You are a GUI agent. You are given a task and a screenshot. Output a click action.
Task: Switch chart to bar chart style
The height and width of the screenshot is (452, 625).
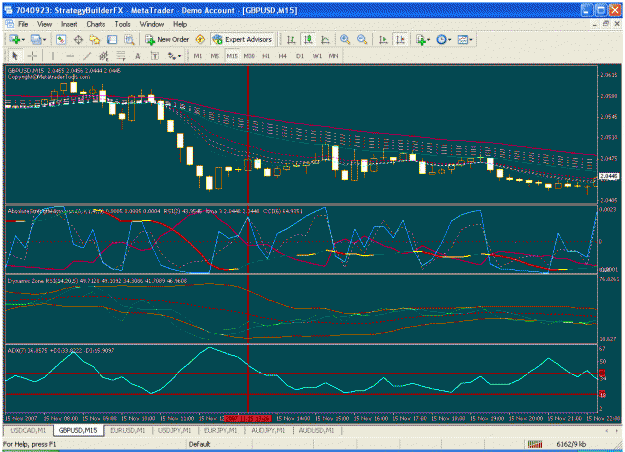coord(291,39)
